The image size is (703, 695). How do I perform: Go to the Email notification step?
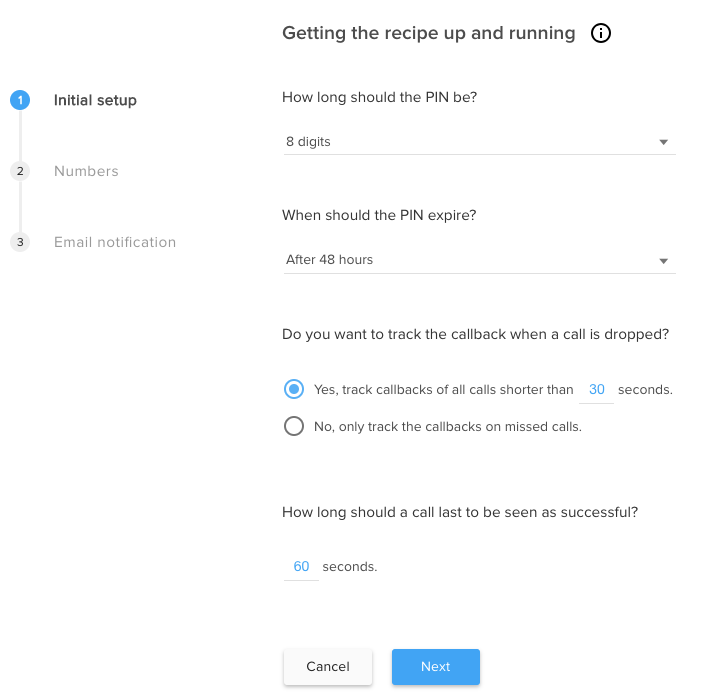tap(115, 242)
